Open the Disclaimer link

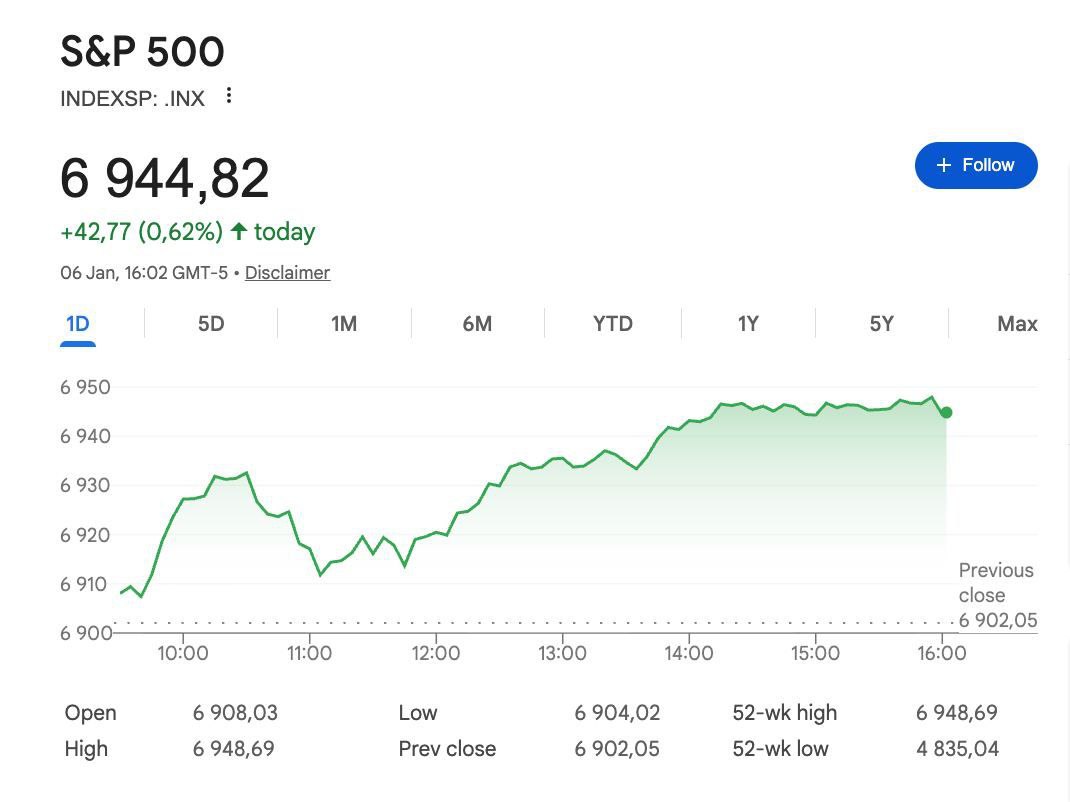[x=287, y=273]
